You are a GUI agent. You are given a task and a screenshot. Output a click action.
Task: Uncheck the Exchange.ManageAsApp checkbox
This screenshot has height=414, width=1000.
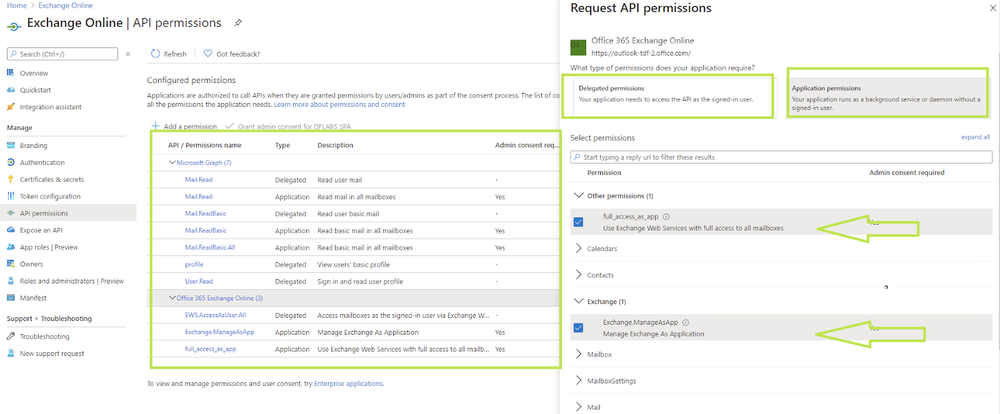(x=578, y=328)
